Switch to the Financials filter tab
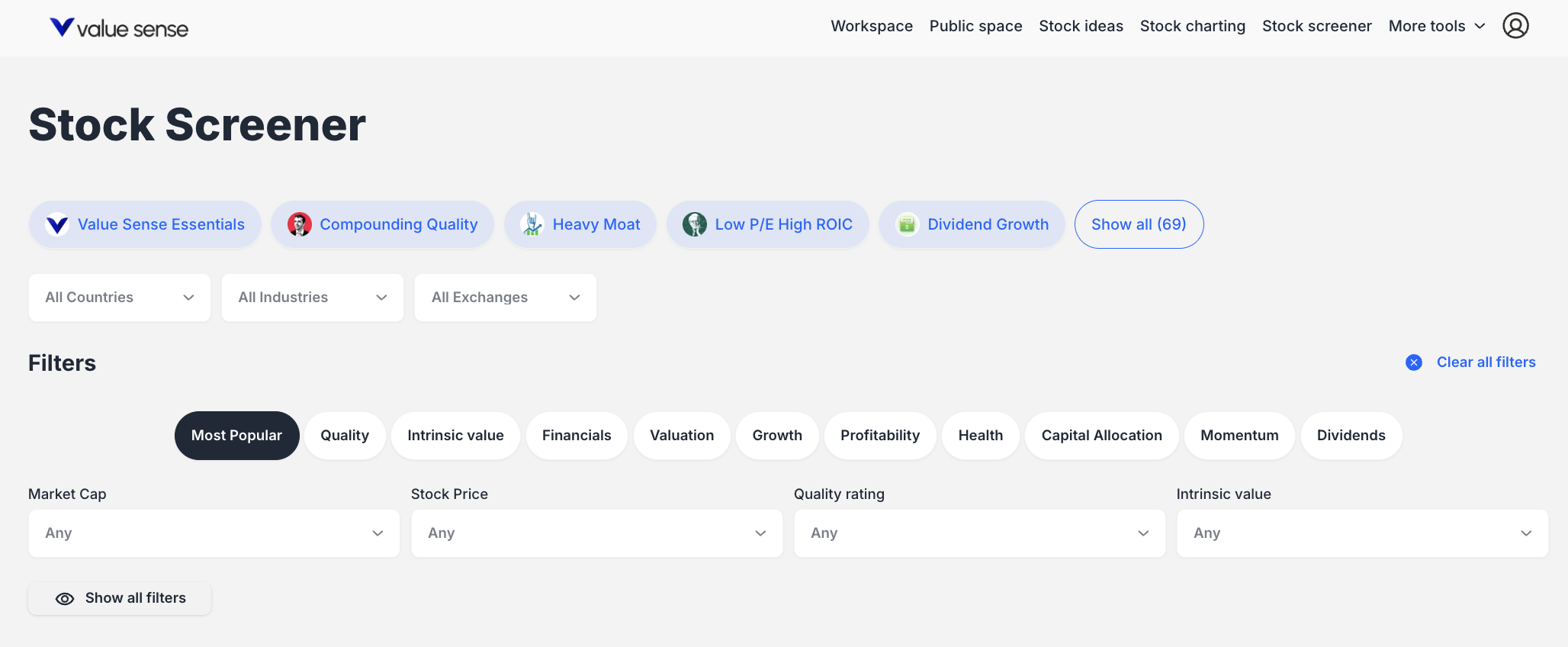 577,436
